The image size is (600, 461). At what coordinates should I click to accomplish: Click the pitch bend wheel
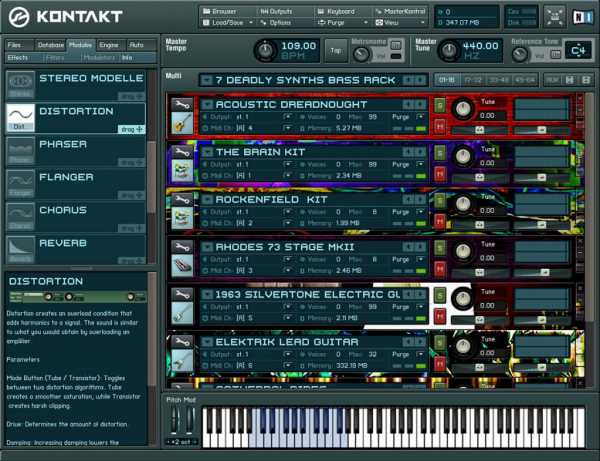coord(174,421)
